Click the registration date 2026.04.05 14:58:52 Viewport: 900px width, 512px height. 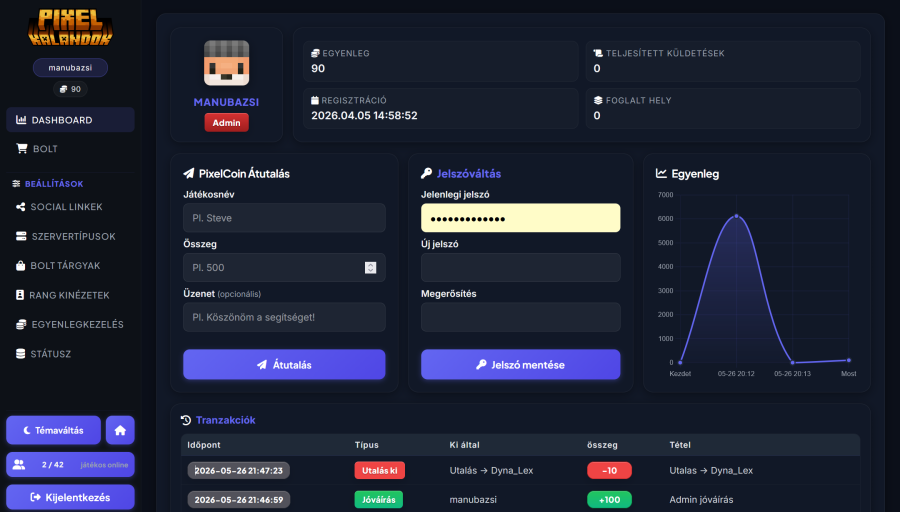point(364,115)
